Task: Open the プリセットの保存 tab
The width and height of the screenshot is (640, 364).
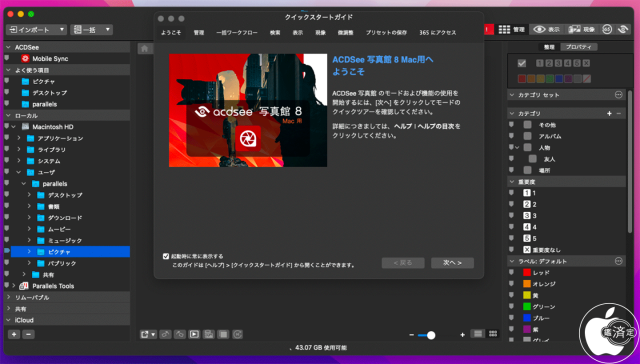Action: [386, 32]
